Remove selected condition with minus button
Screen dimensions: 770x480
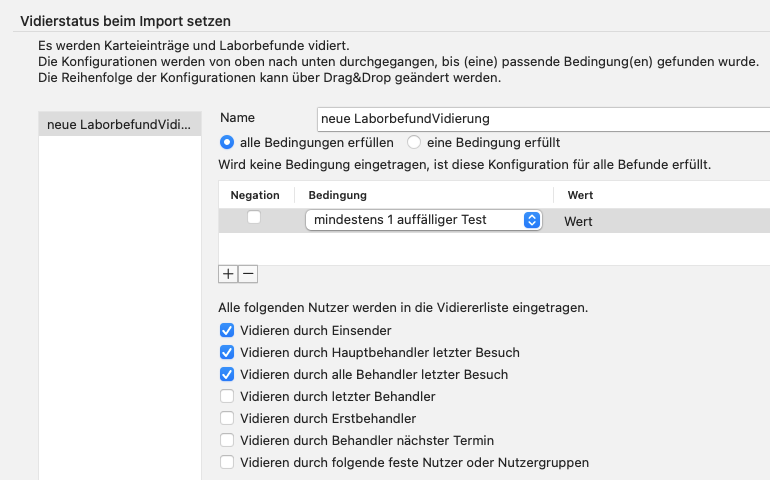point(248,274)
